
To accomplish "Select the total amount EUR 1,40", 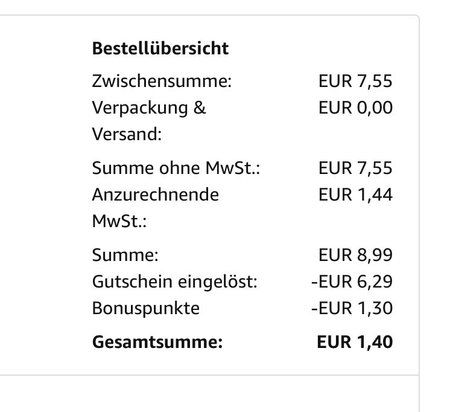I will tap(355, 342).
